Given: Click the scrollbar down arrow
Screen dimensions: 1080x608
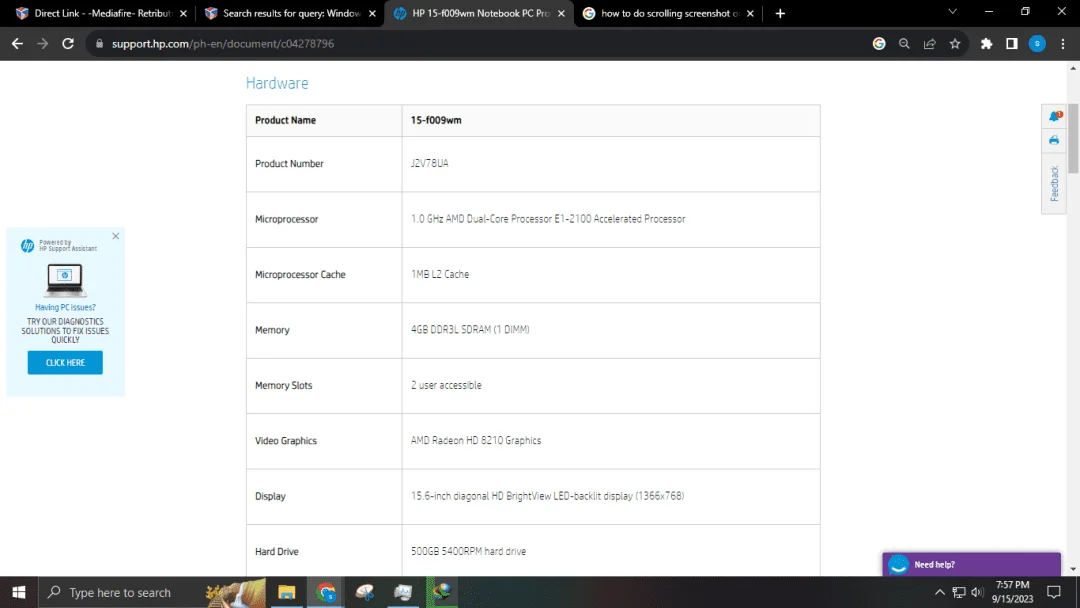Looking at the screenshot, I should [x=1073, y=569].
